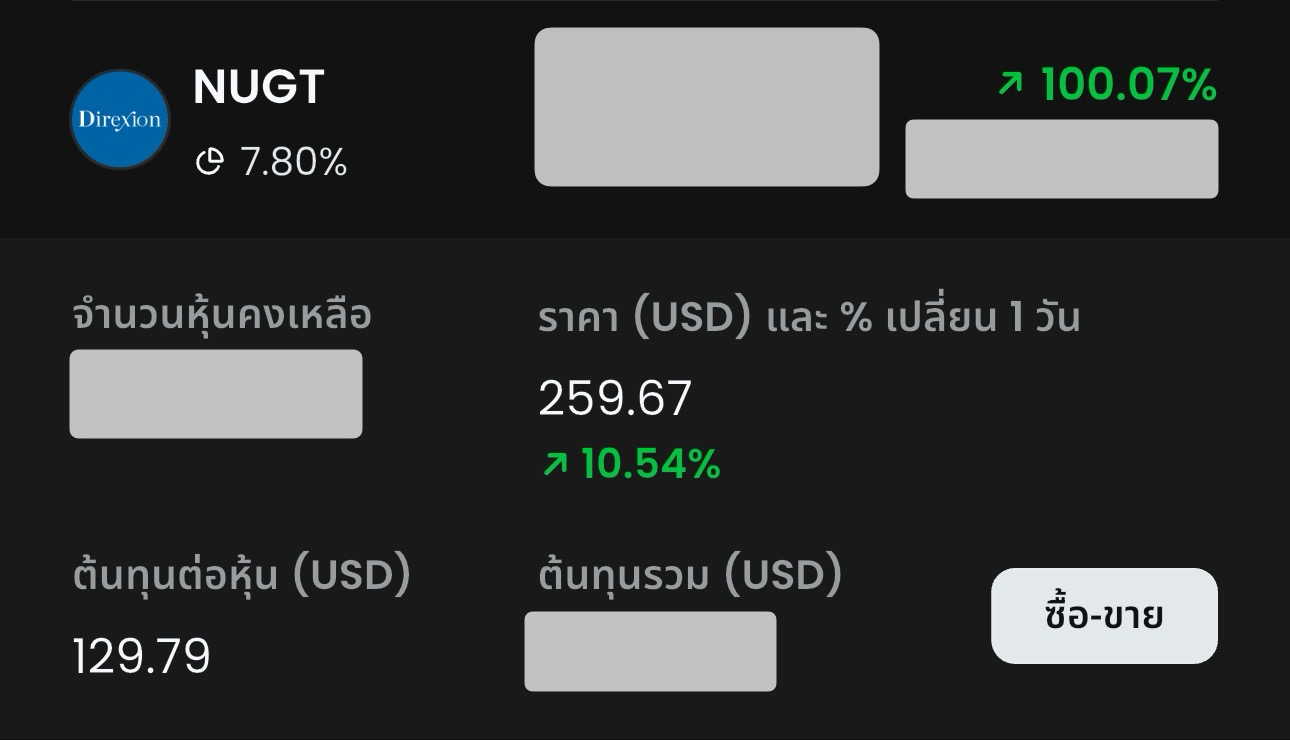The width and height of the screenshot is (1290, 740).
Task: Tap the hidden box under ต้นทุนรวม (USD)
Action: pyautogui.click(x=650, y=651)
